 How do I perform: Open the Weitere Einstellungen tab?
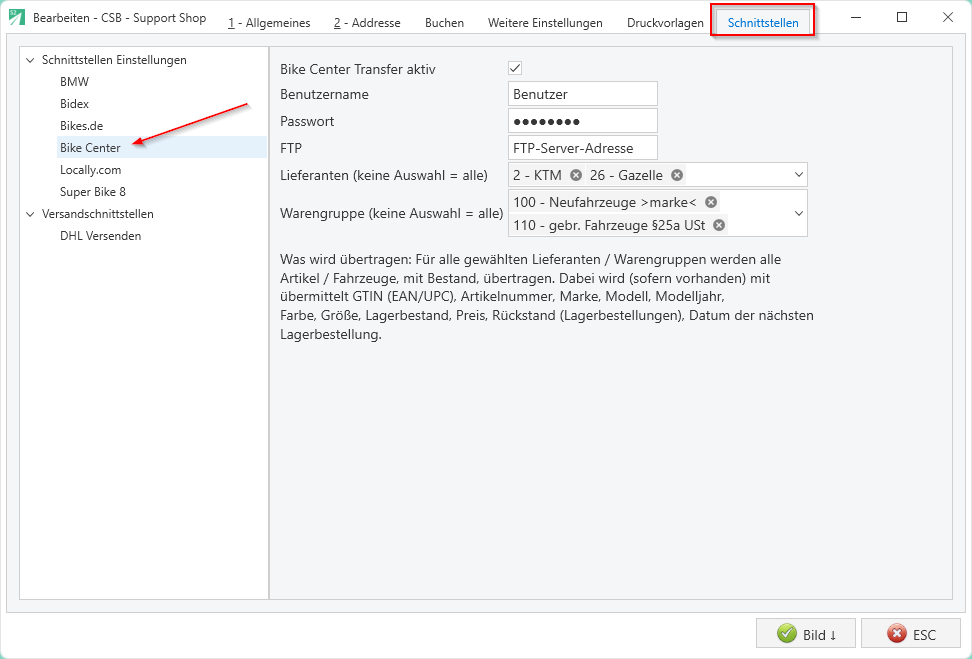545,23
